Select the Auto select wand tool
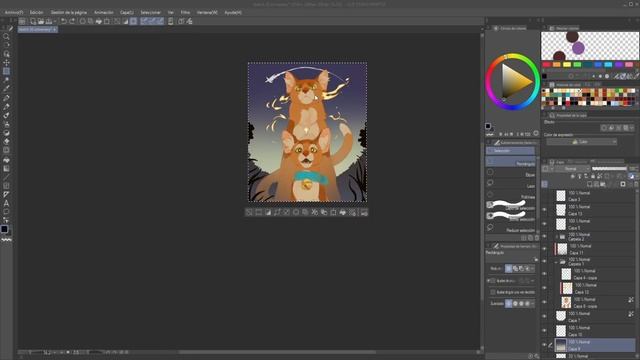 6,80
